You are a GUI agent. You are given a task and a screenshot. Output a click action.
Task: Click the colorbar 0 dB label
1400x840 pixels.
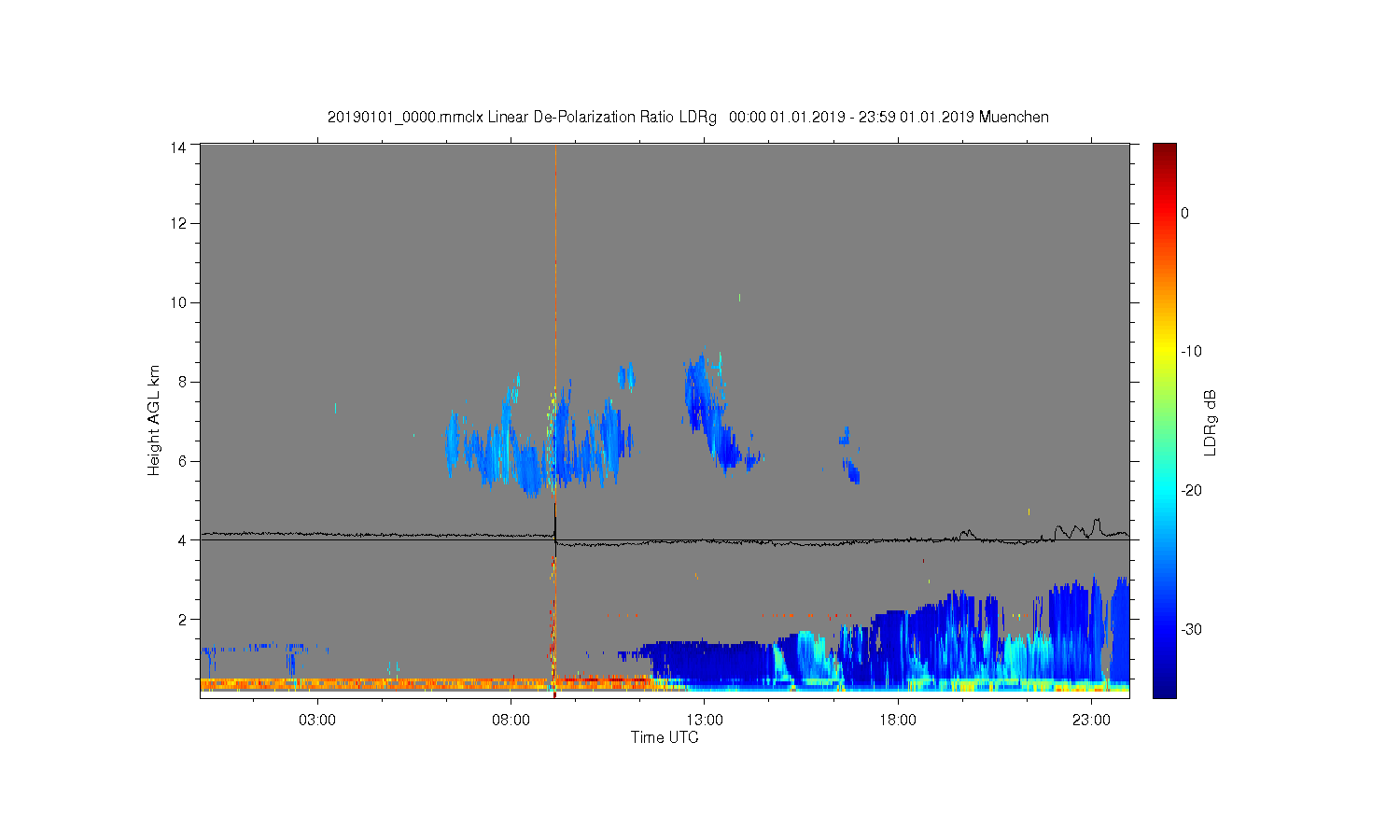click(x=1184, y=213)
